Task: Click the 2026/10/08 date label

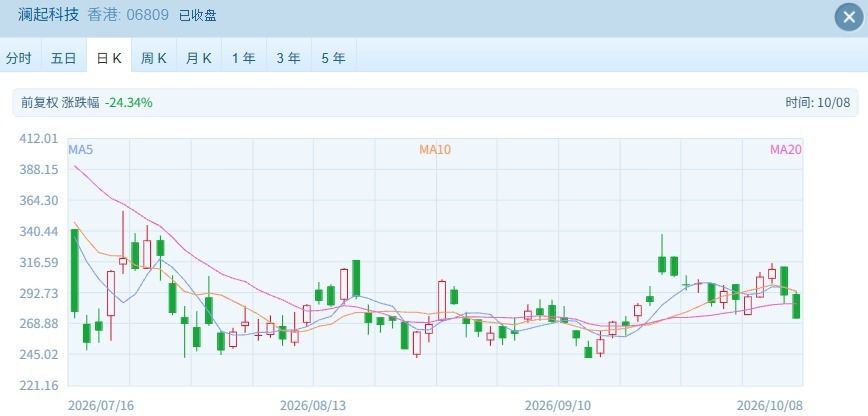Action: point(769,406)
